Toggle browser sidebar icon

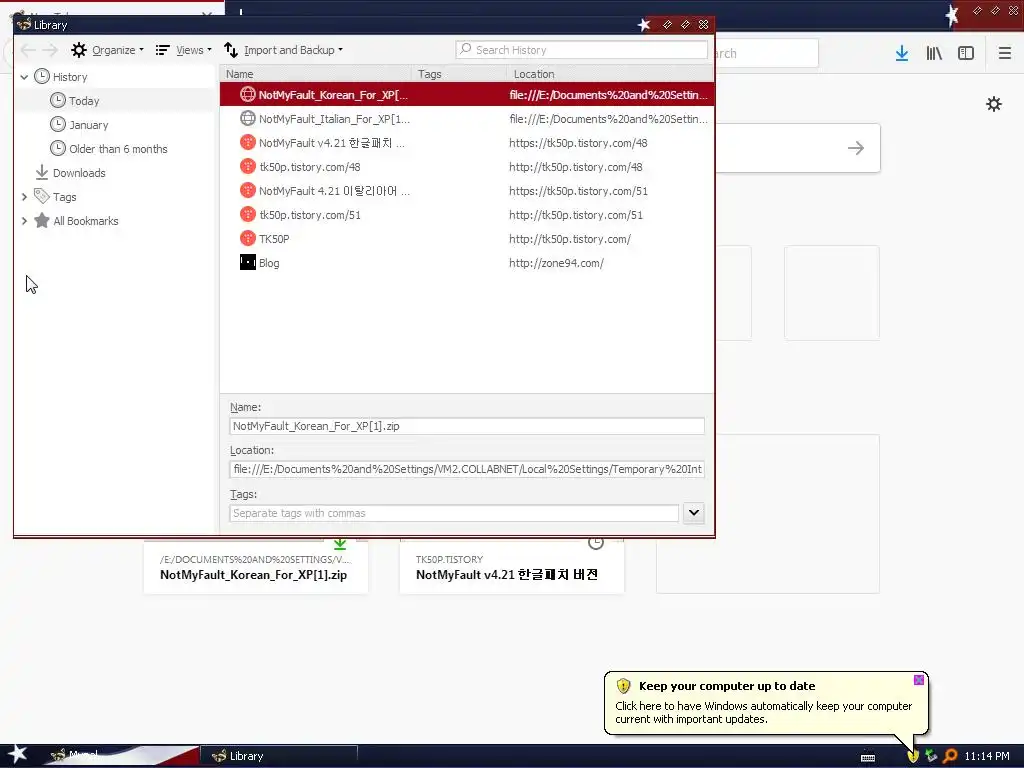(966, 54)
